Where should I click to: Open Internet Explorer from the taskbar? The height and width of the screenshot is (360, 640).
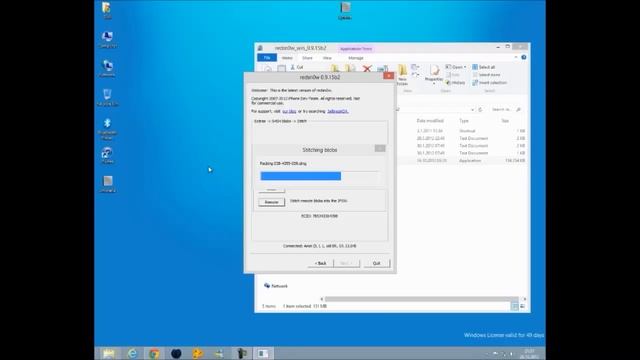tap(132, 353)
